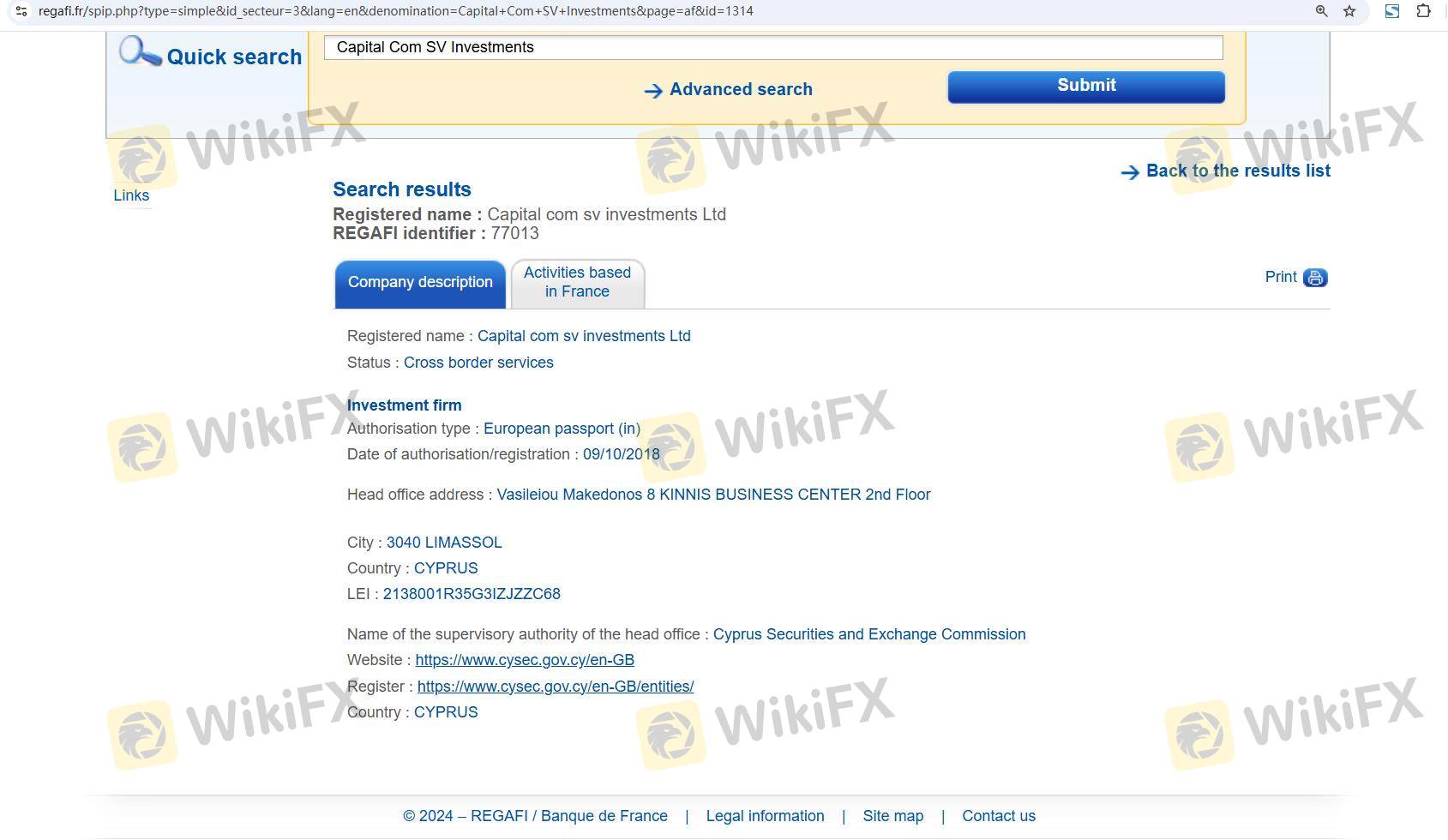1448x840 pixels.
Task: Click the LEI value 2138001R35G3IZJZZC68
Action: pyautogui.click(x=472, y=594)
